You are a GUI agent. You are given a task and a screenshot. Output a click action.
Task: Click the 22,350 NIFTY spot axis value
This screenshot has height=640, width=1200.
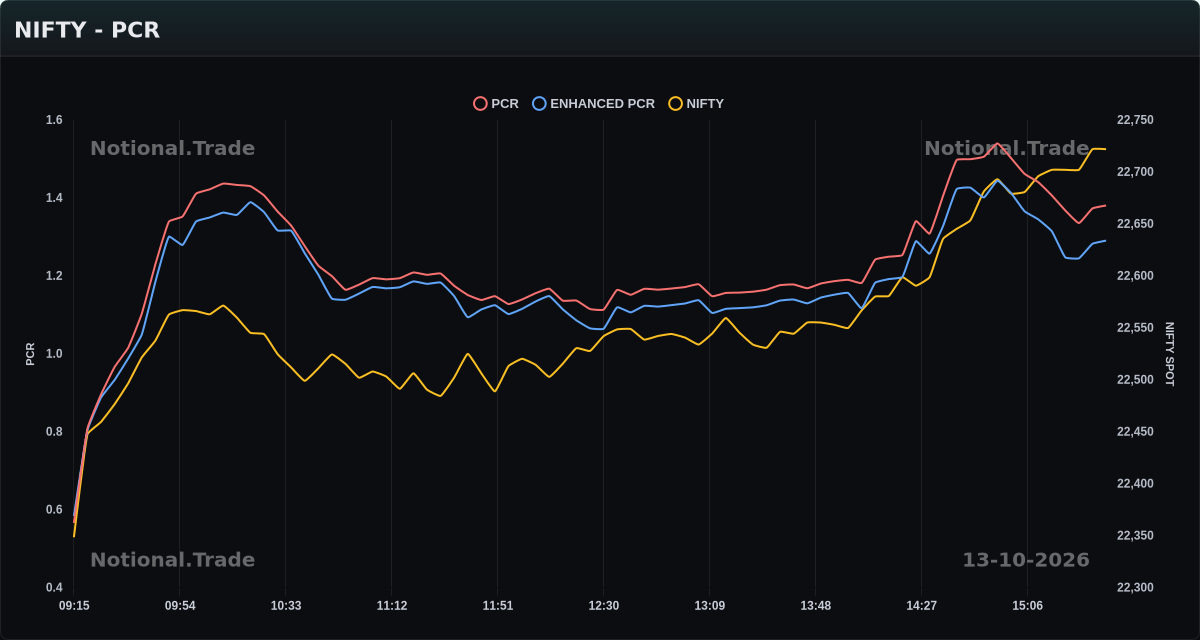point(1135,536)
